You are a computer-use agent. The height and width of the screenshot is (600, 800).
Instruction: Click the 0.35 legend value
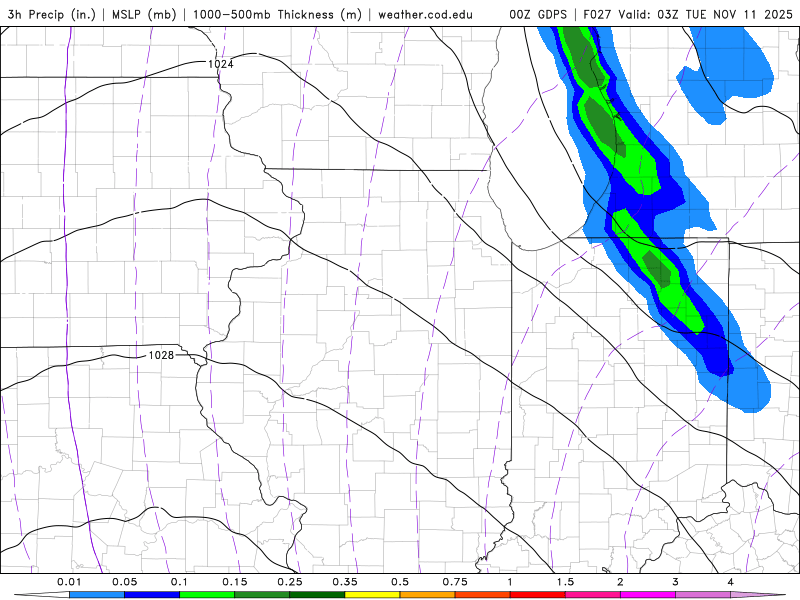pyautogui.click(x=345, y=582)
